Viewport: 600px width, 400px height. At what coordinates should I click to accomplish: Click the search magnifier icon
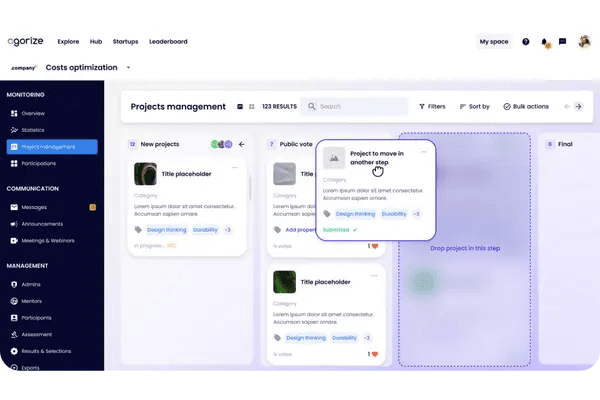[x=311, y=106]
